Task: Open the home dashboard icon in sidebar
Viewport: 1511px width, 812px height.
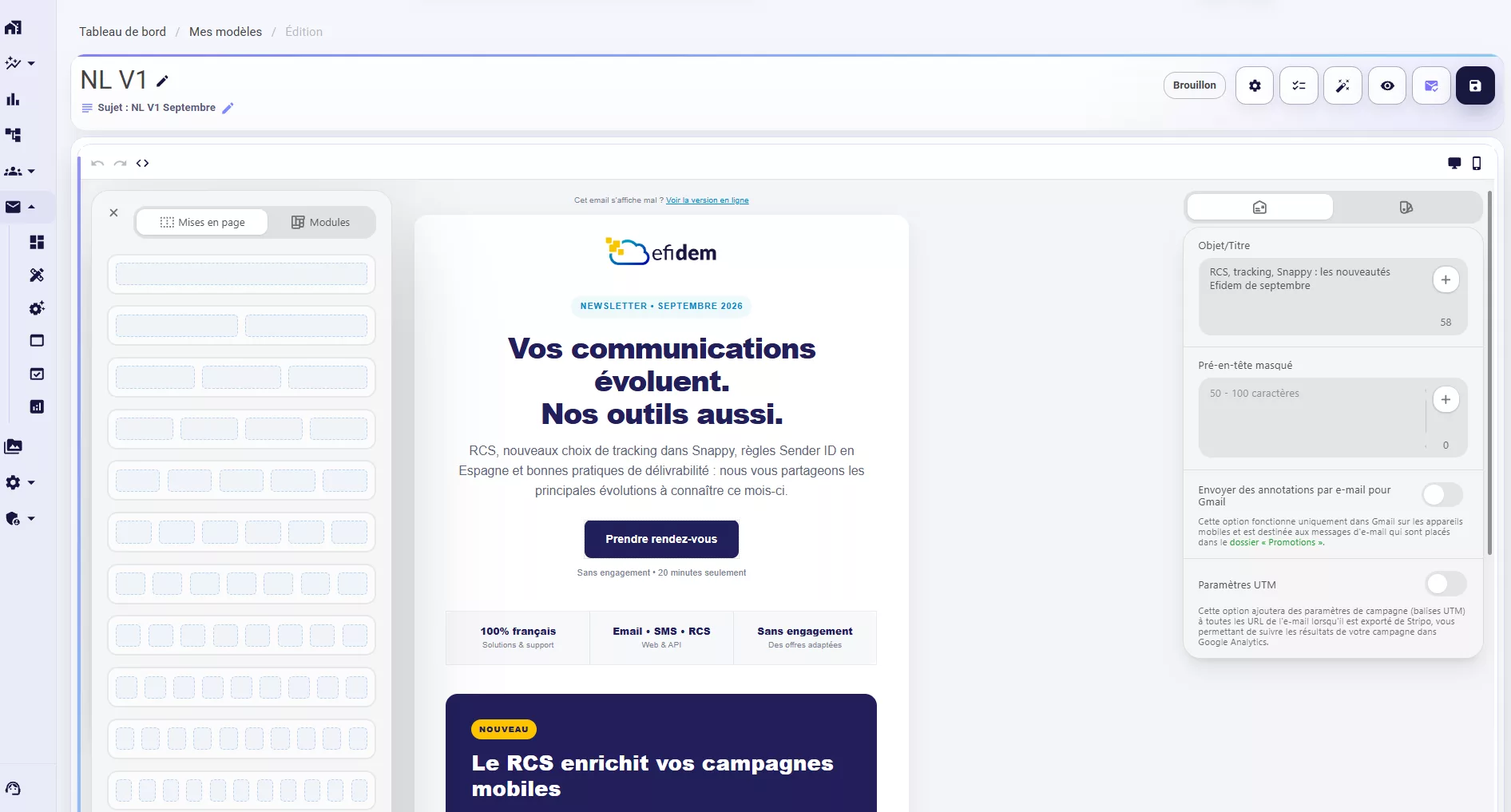Action: (x=13, y=28)
